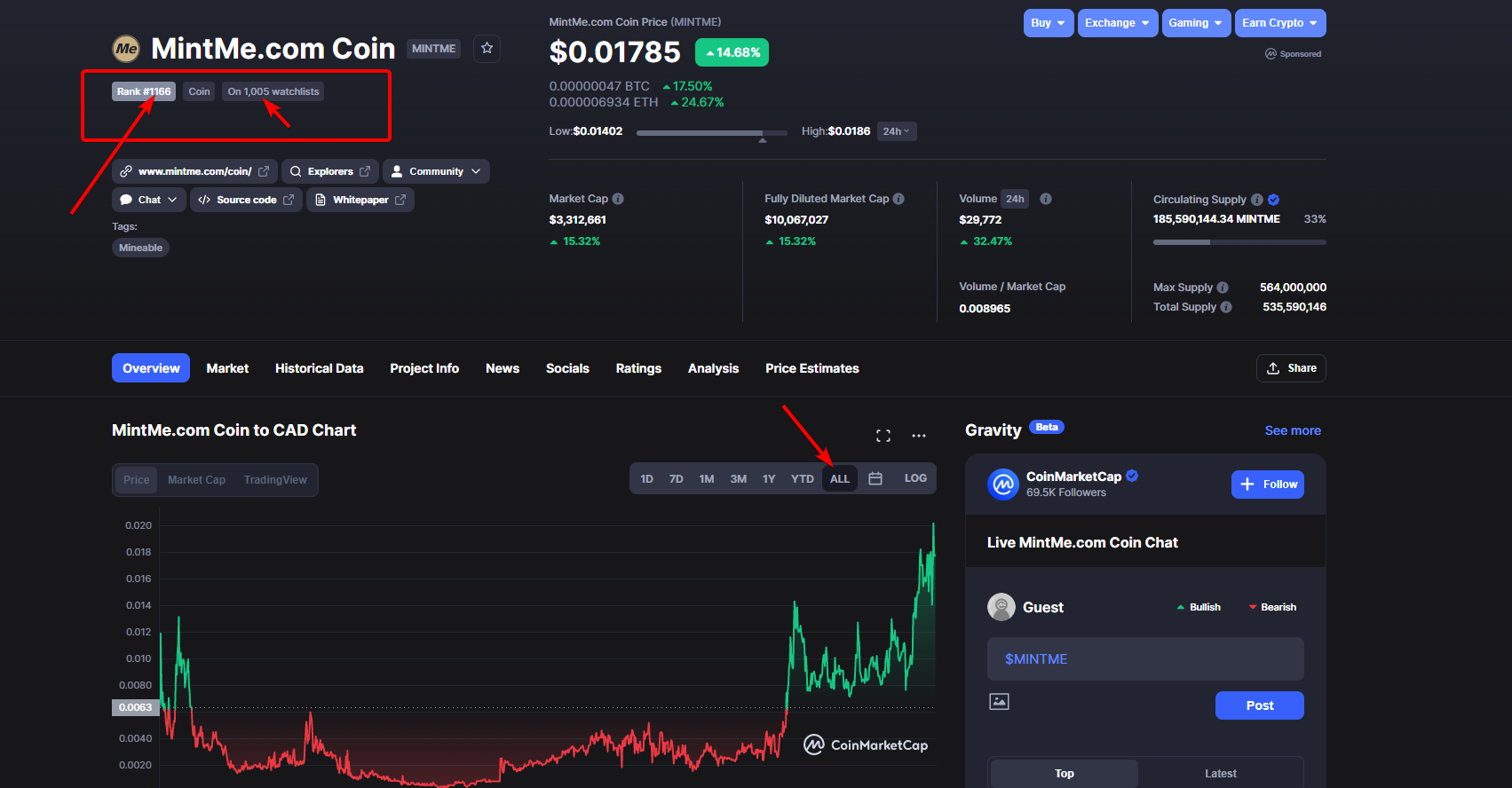This screenshot has height=788, width=1512.
Task: Show Top chat posts
Action: pos(1065,774)
